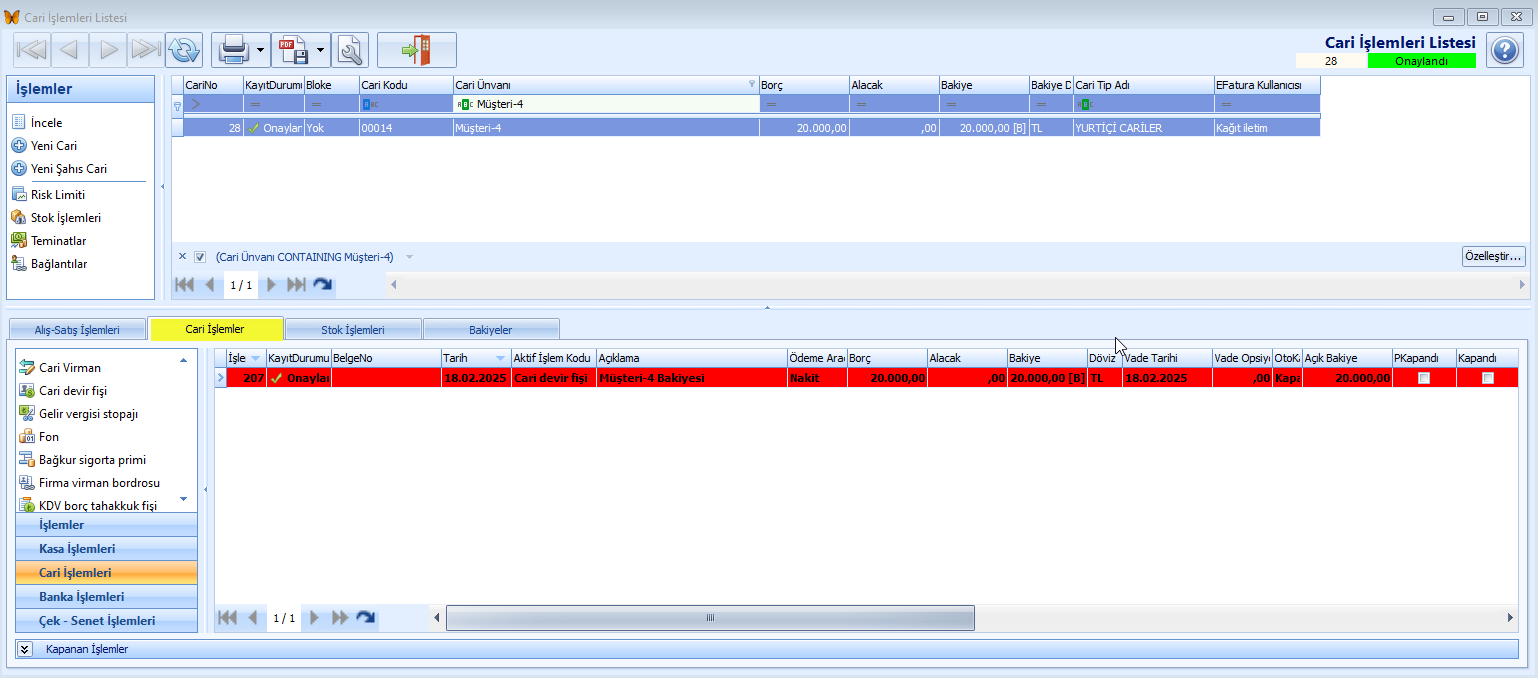Switch to the Alış-Satış İşlemleri tab
Image resolution: width=1538 pixels, height=678 pixels.
pyautogui.click(x=77, y=329)
